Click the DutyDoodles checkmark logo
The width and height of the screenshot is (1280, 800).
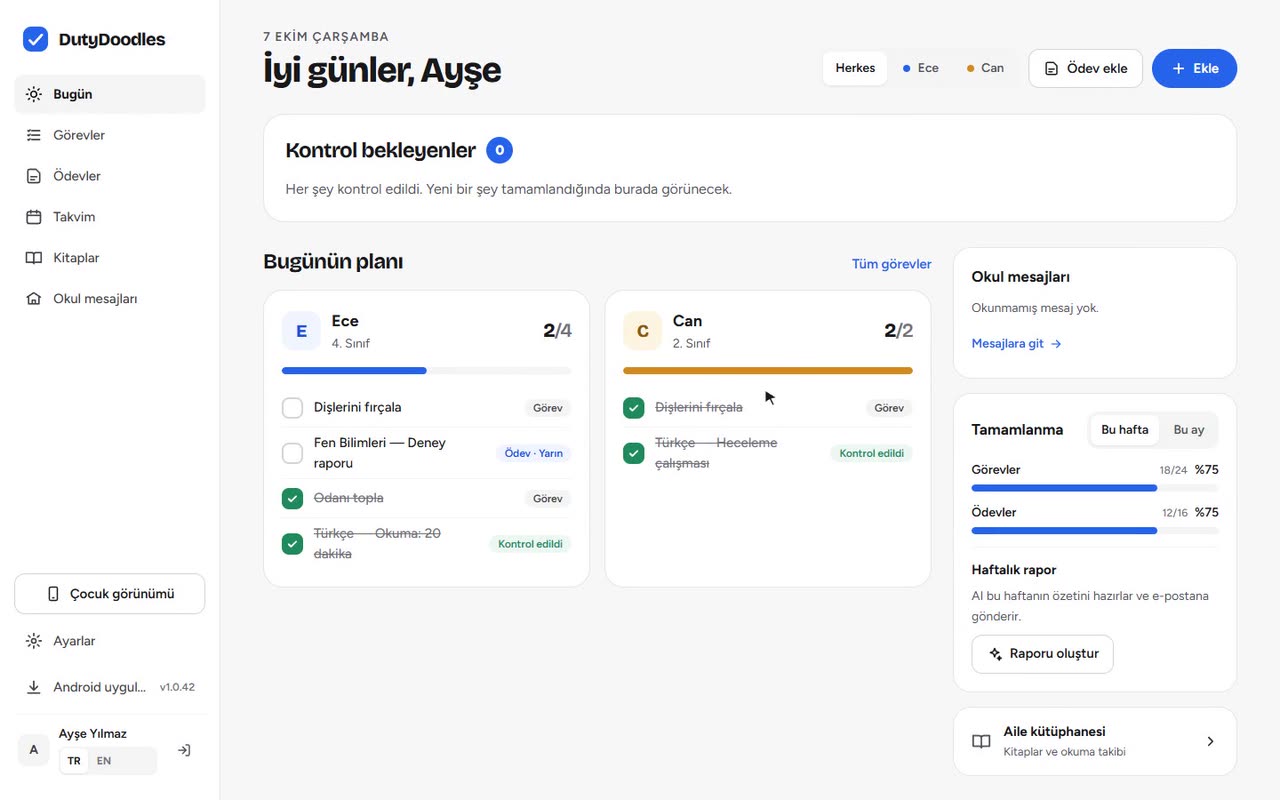point(35,39)
